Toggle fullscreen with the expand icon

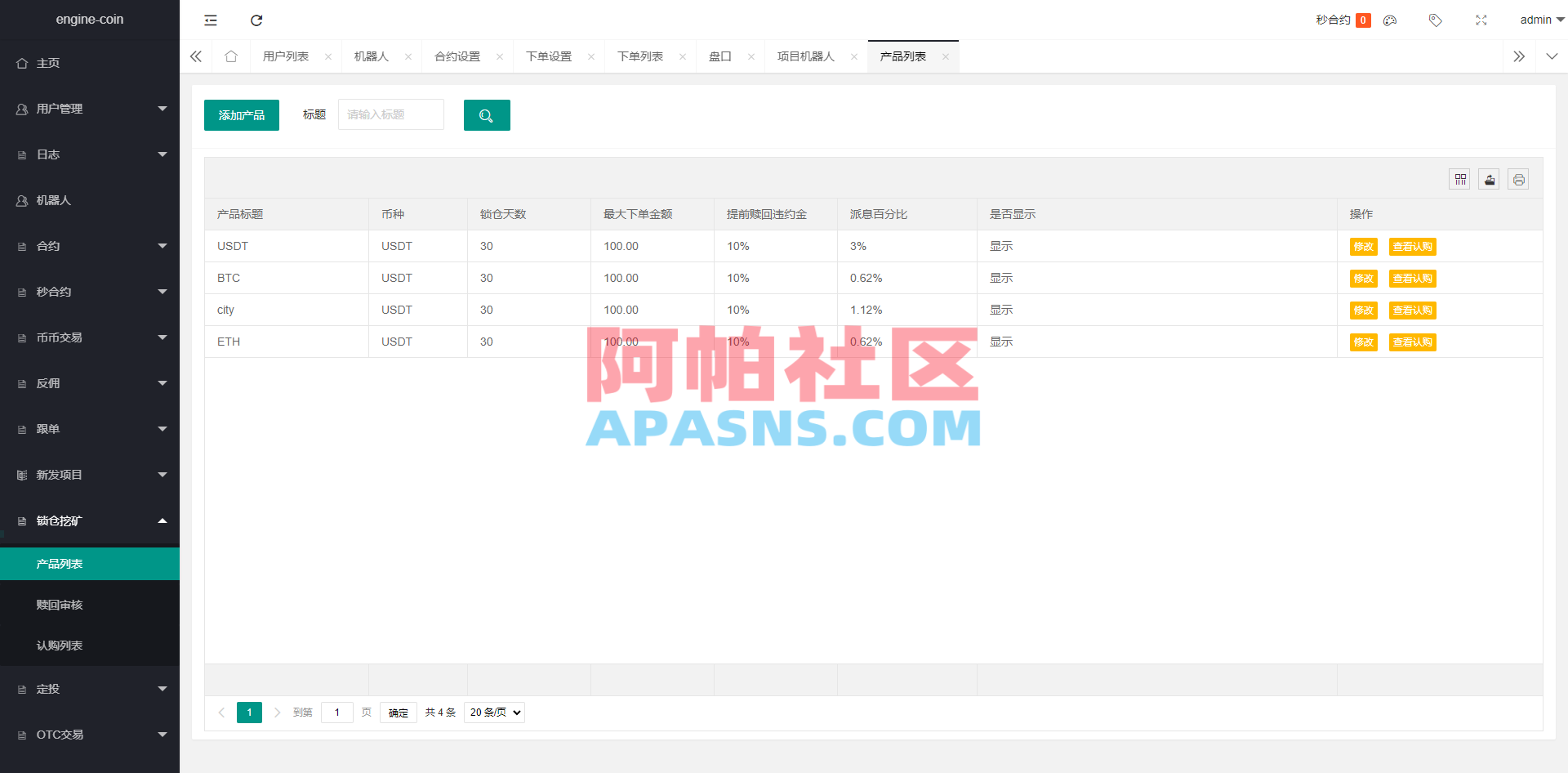pyautogui.click(x=1481, y=20)
